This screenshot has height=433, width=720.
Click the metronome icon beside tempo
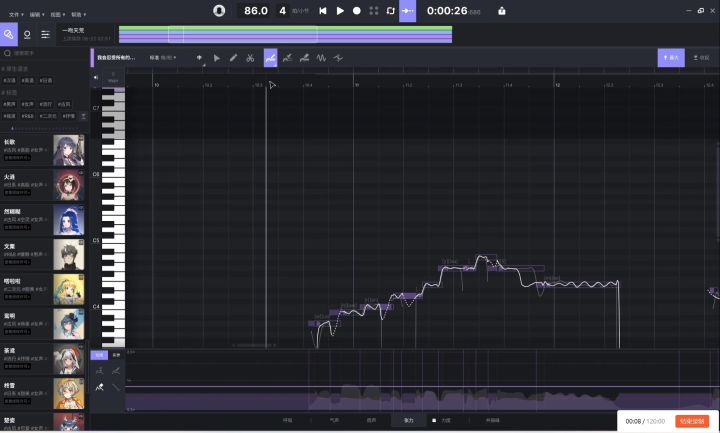tap(219, 11)
